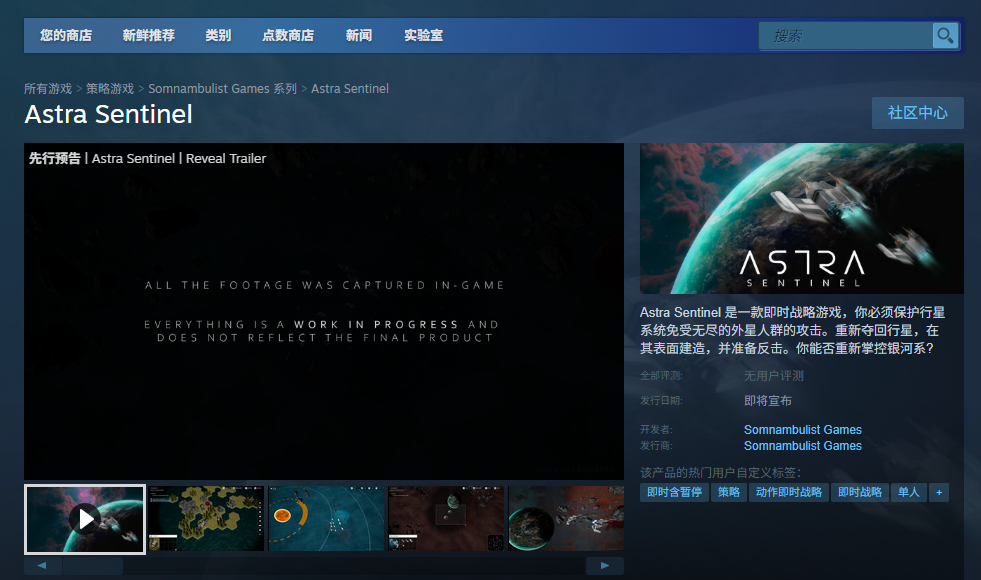Open the 实验室 section
981x580 pixels.
pos(422,35)
